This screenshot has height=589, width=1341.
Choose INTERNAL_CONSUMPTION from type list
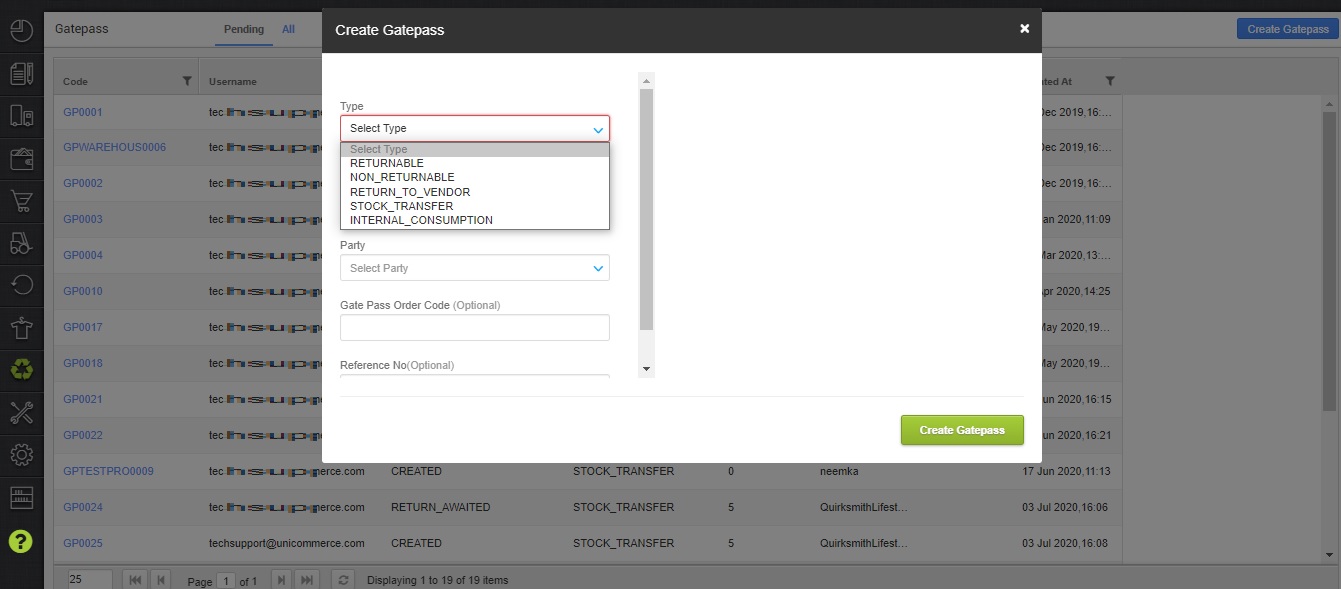point(475,220)
